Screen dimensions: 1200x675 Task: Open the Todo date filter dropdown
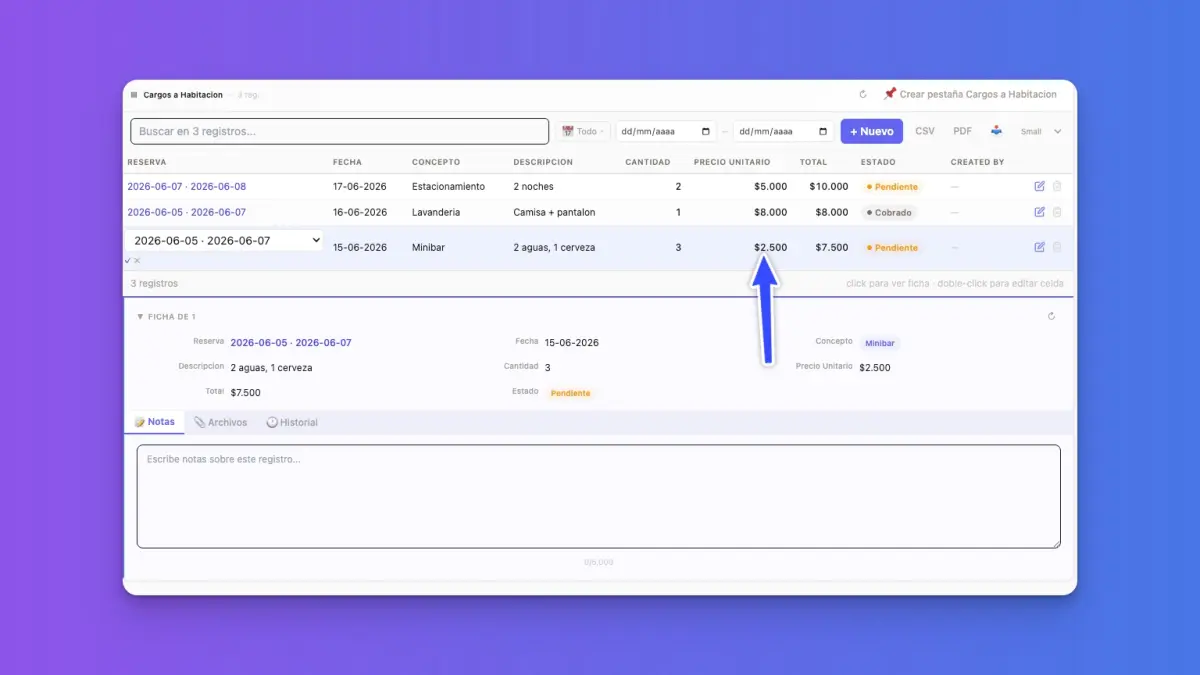point(583,131)
